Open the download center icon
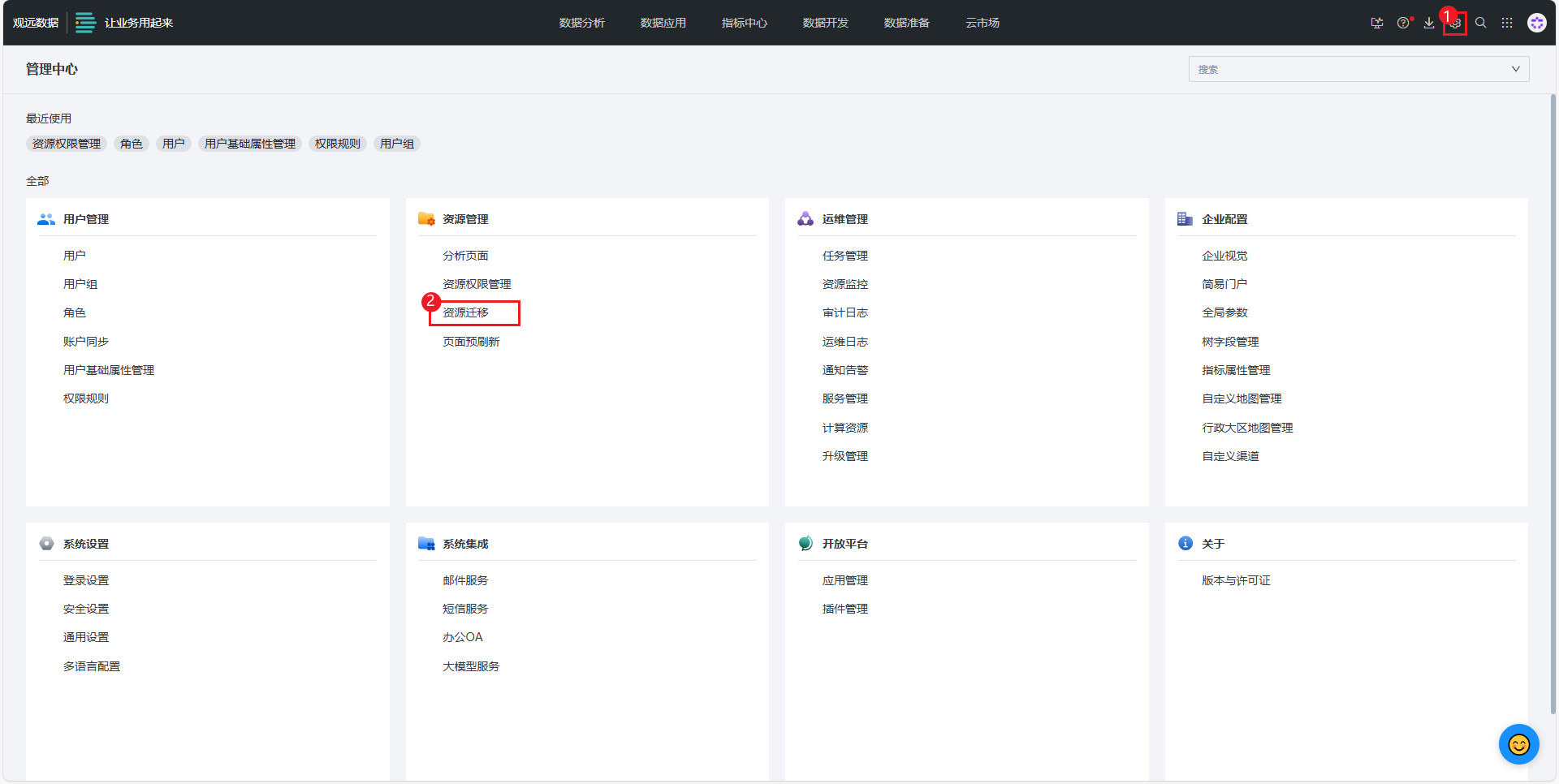 tap(1428, 23)
